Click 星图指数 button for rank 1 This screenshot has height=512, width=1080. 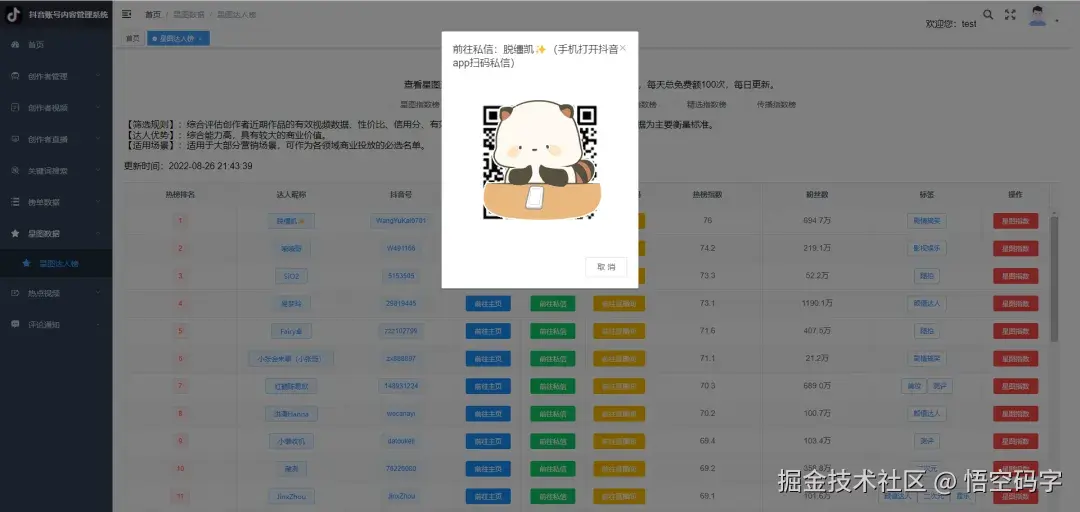click(1015, 221)
